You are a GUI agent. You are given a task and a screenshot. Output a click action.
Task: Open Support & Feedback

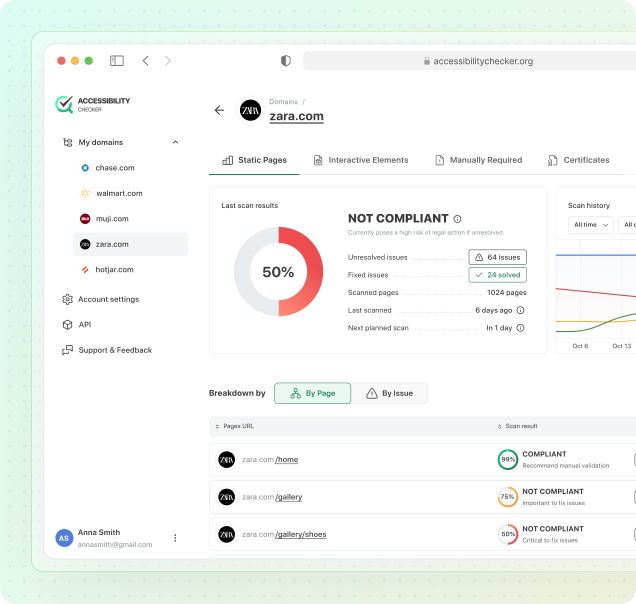[x=107, y=350]
